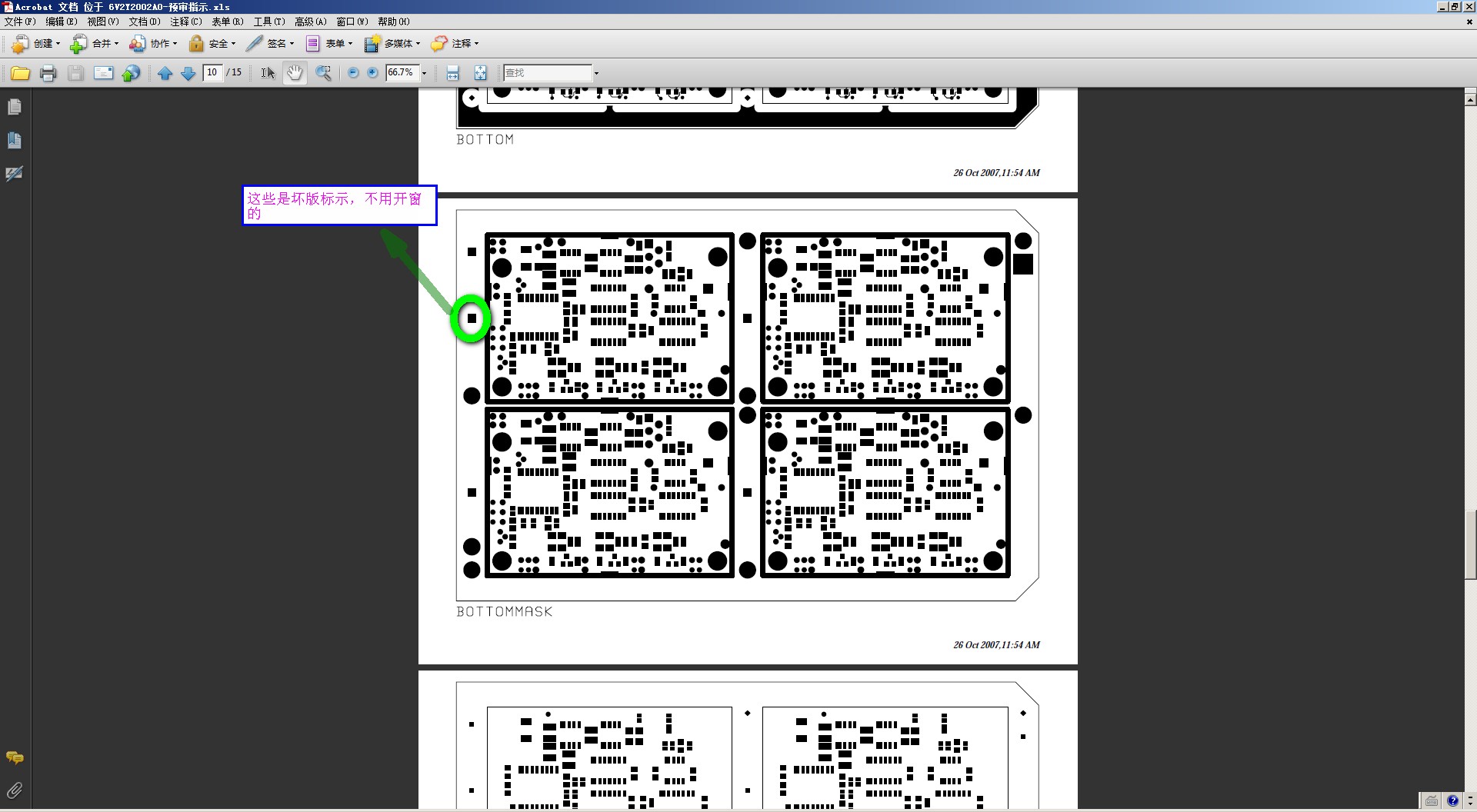Image resolution: width=1477 pixels, height=812 pixels.
Task: Open the 帮助(H) menu
Action: 394,22
